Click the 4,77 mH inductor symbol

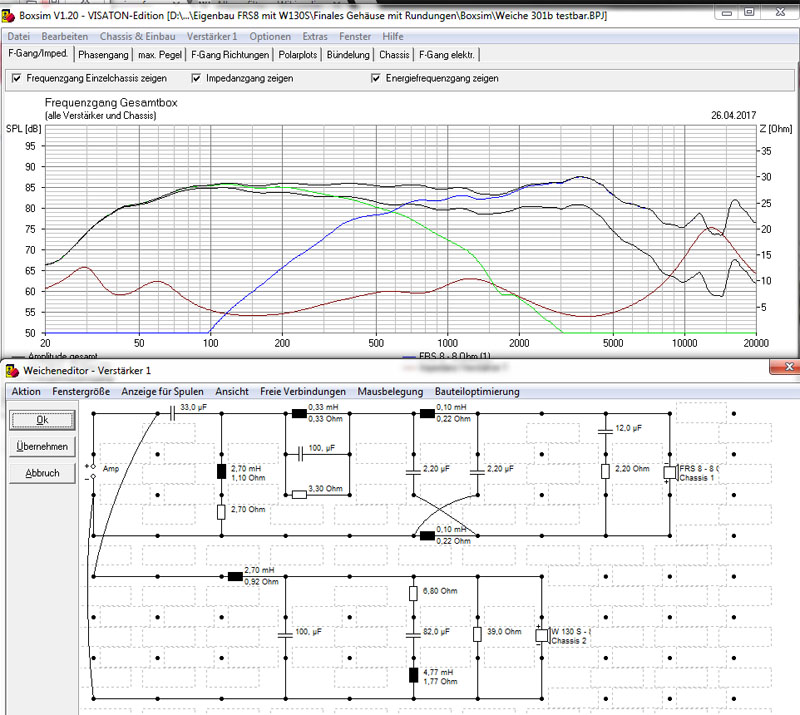tap(414, 675)
